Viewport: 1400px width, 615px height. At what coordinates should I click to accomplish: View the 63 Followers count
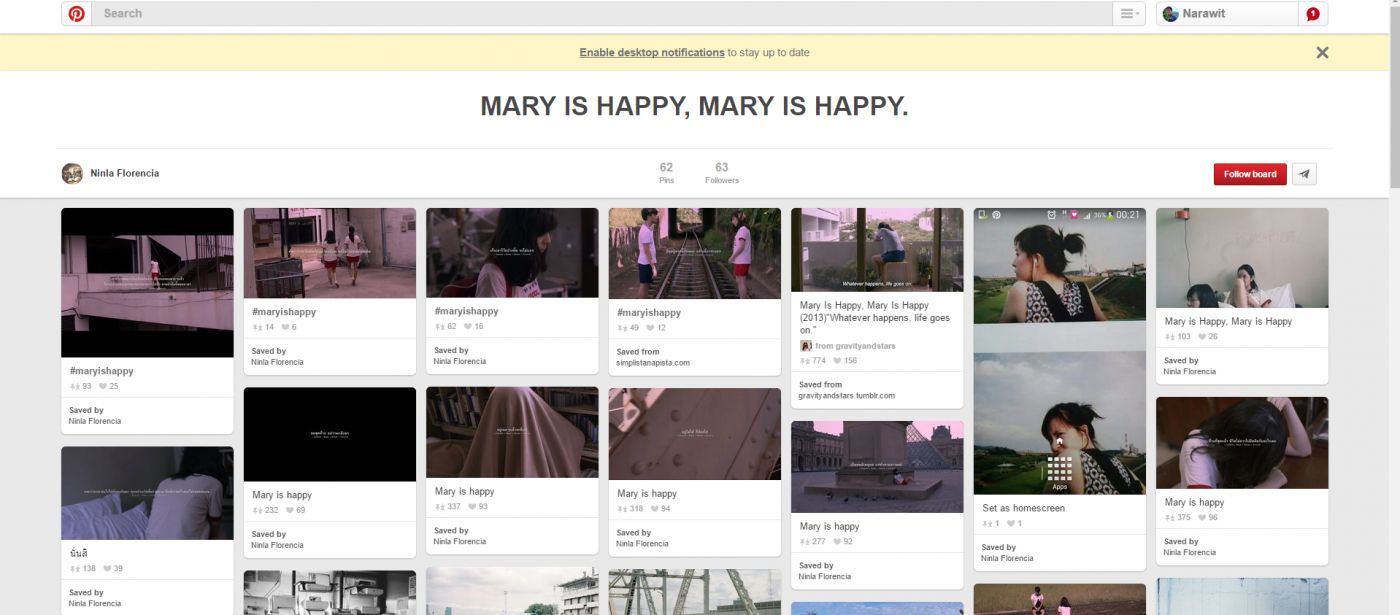point(721,173)
